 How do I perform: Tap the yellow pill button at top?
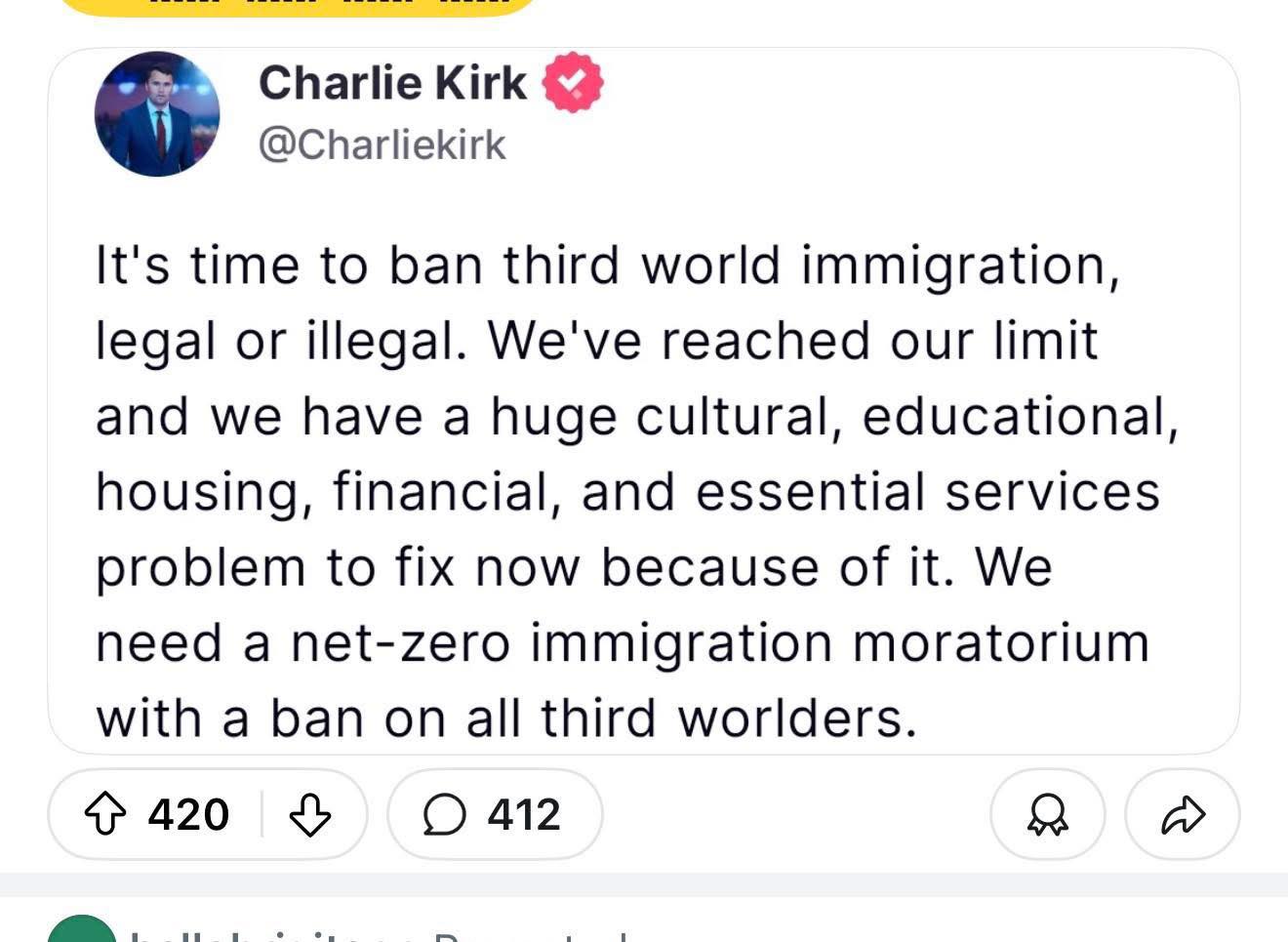[x=298, y=6]
